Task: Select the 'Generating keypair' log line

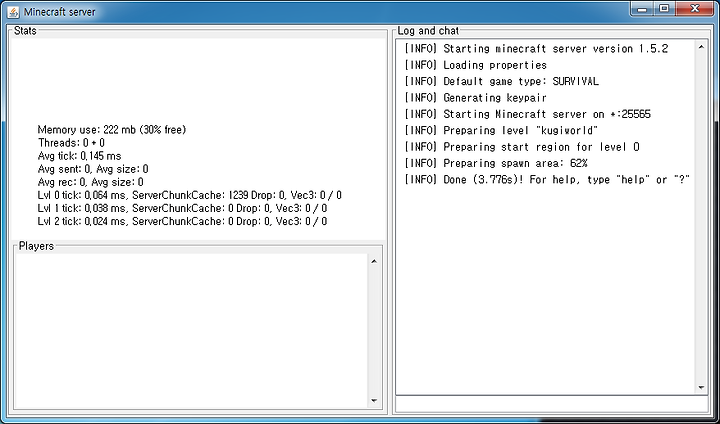Action: coord(475,98)
